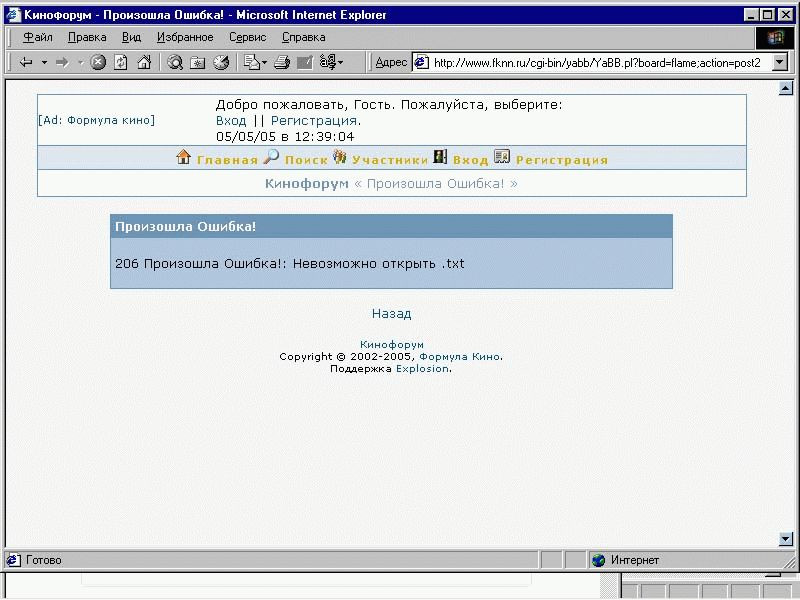Click the Print toolbar icon
Image resolution: width=800 pixels, height=600 pixels.
(282, 63)
